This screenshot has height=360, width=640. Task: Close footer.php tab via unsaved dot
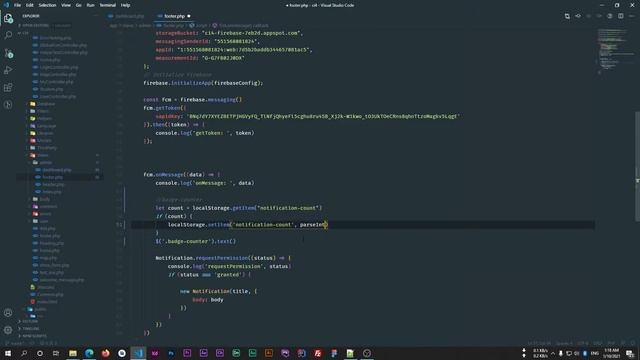pyautogui.click(x=189, y=16)
